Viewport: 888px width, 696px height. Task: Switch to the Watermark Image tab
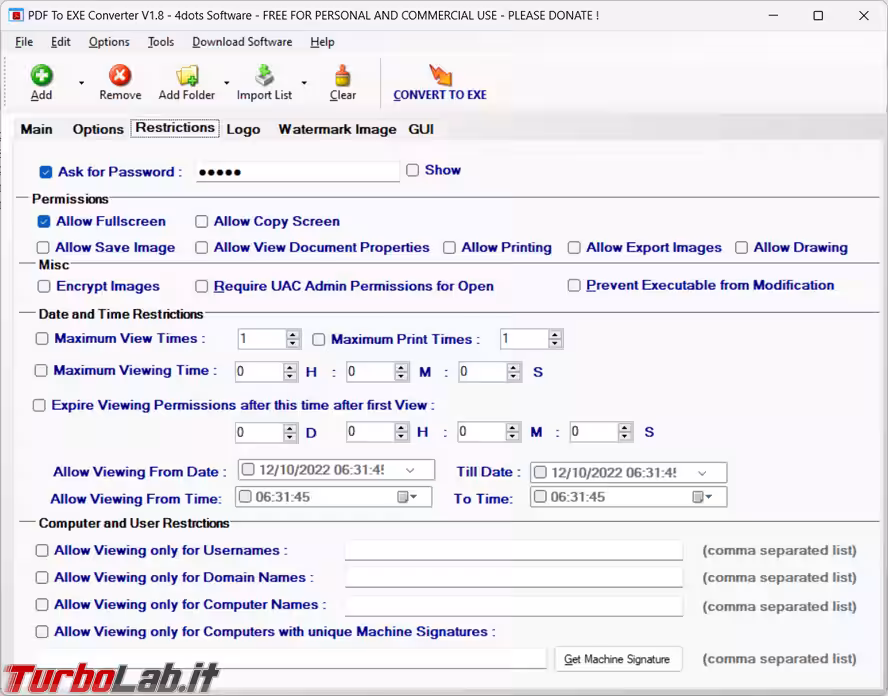coord(337,129)
